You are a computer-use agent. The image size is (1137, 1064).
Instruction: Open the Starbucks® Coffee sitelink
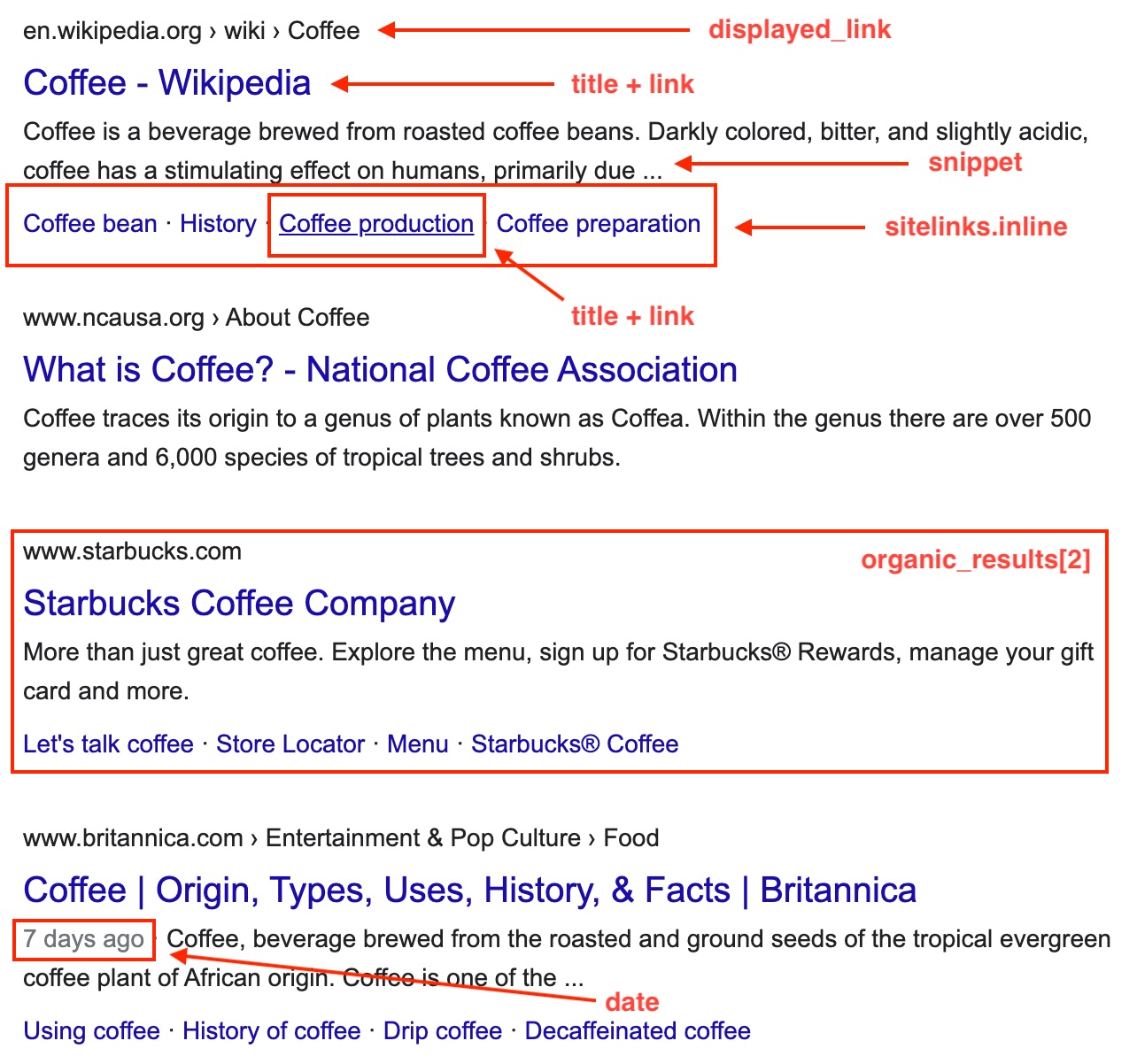(x=575, y=744)
